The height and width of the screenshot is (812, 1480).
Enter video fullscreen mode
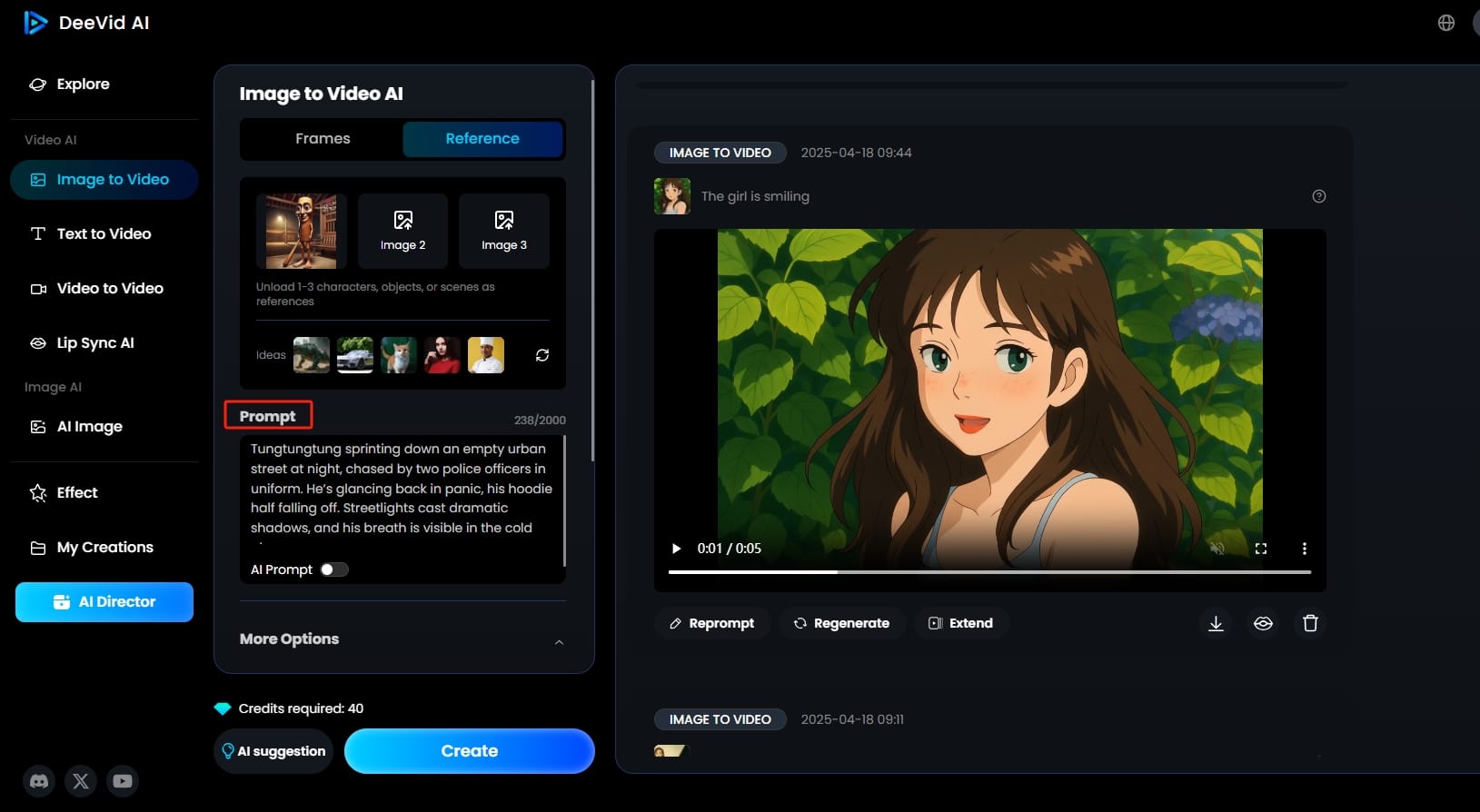(1261, 549)
